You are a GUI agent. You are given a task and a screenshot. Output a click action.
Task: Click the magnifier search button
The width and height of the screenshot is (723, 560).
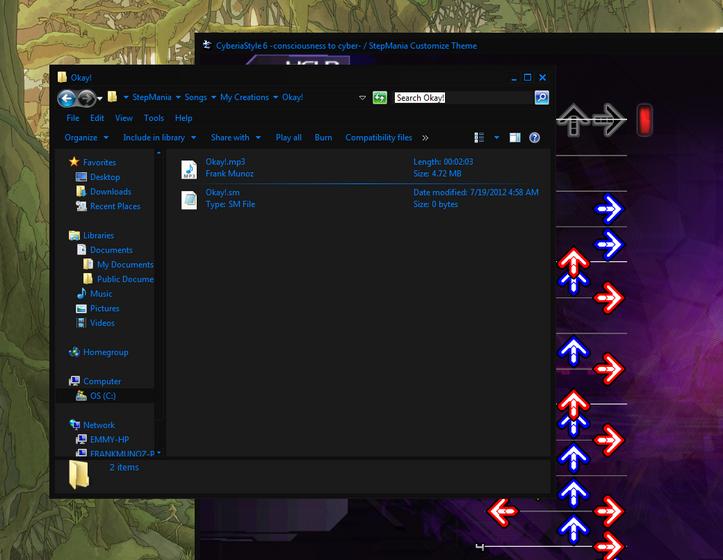[541, 97]
